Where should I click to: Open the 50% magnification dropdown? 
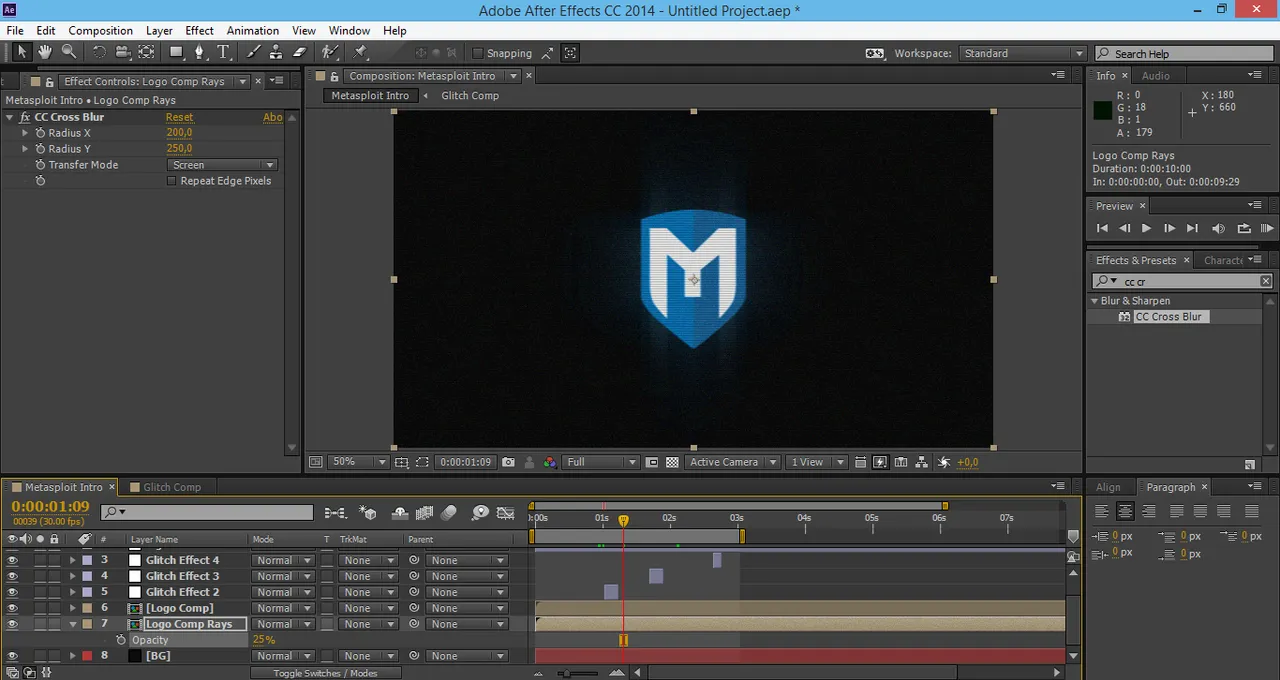(x=359, y=462)
